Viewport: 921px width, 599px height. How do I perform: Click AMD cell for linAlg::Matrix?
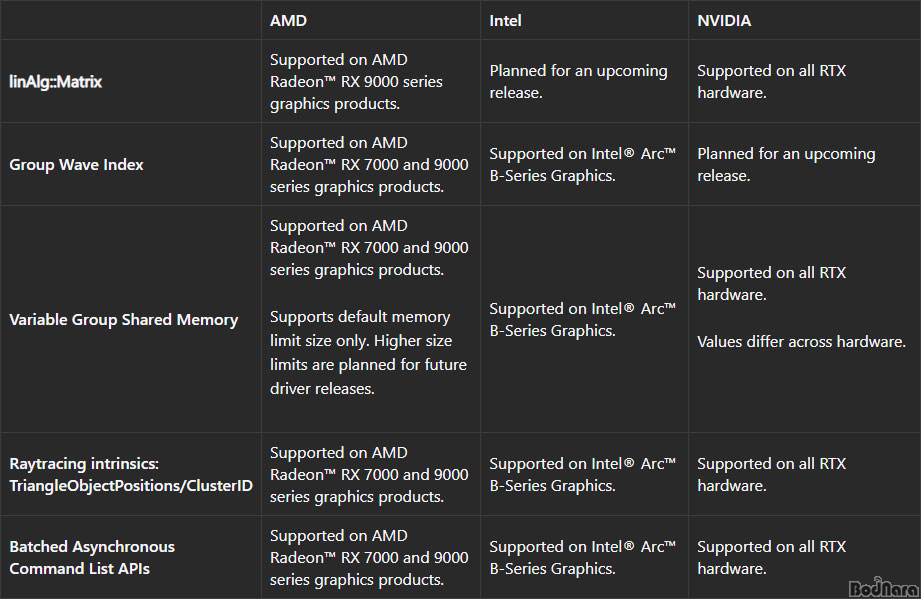pos(356,82)
